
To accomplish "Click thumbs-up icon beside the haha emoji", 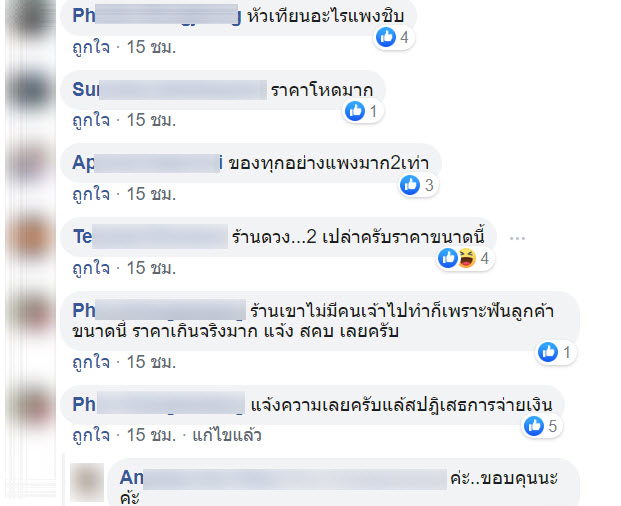I will (x=448, y=258).
